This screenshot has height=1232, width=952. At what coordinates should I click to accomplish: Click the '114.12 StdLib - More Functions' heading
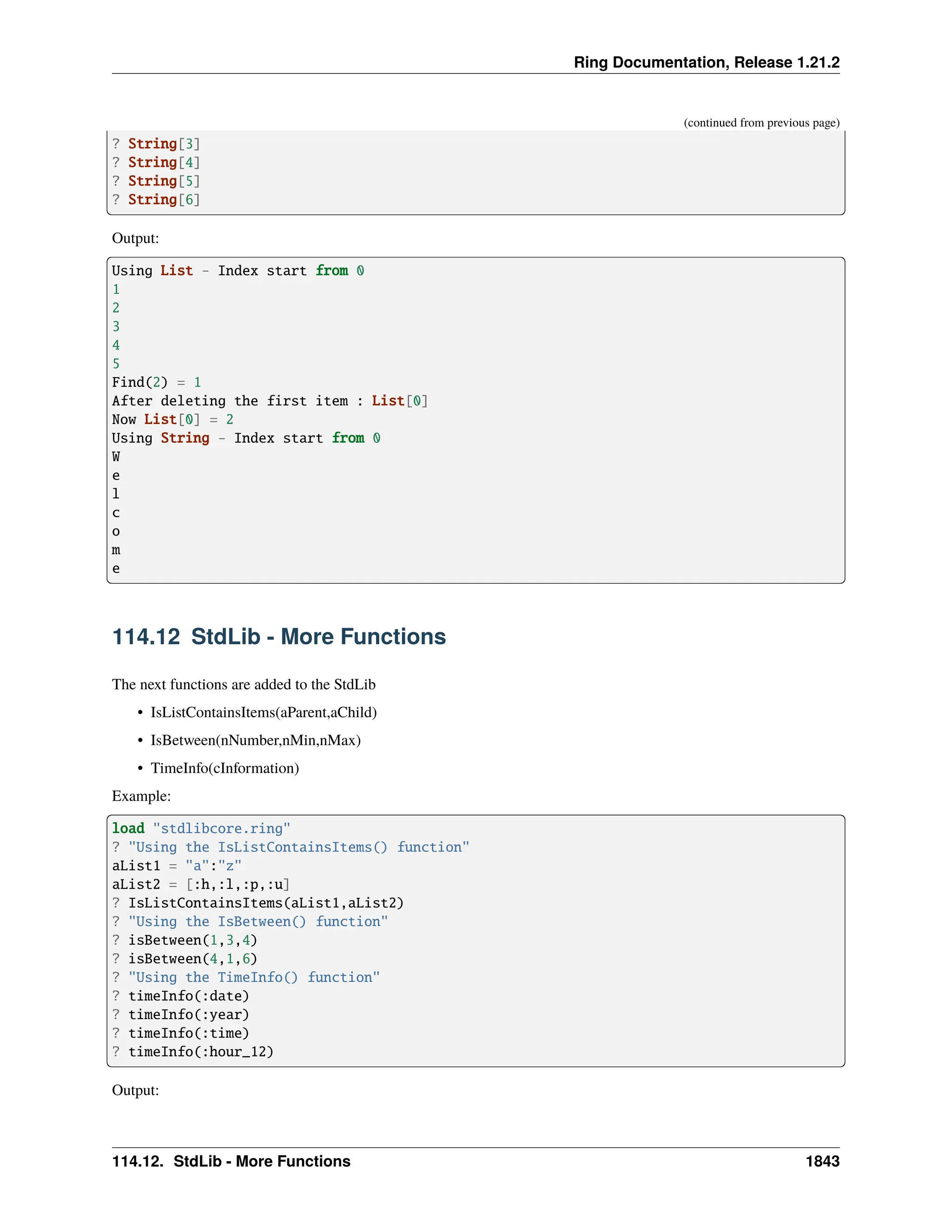click(278, 636)
